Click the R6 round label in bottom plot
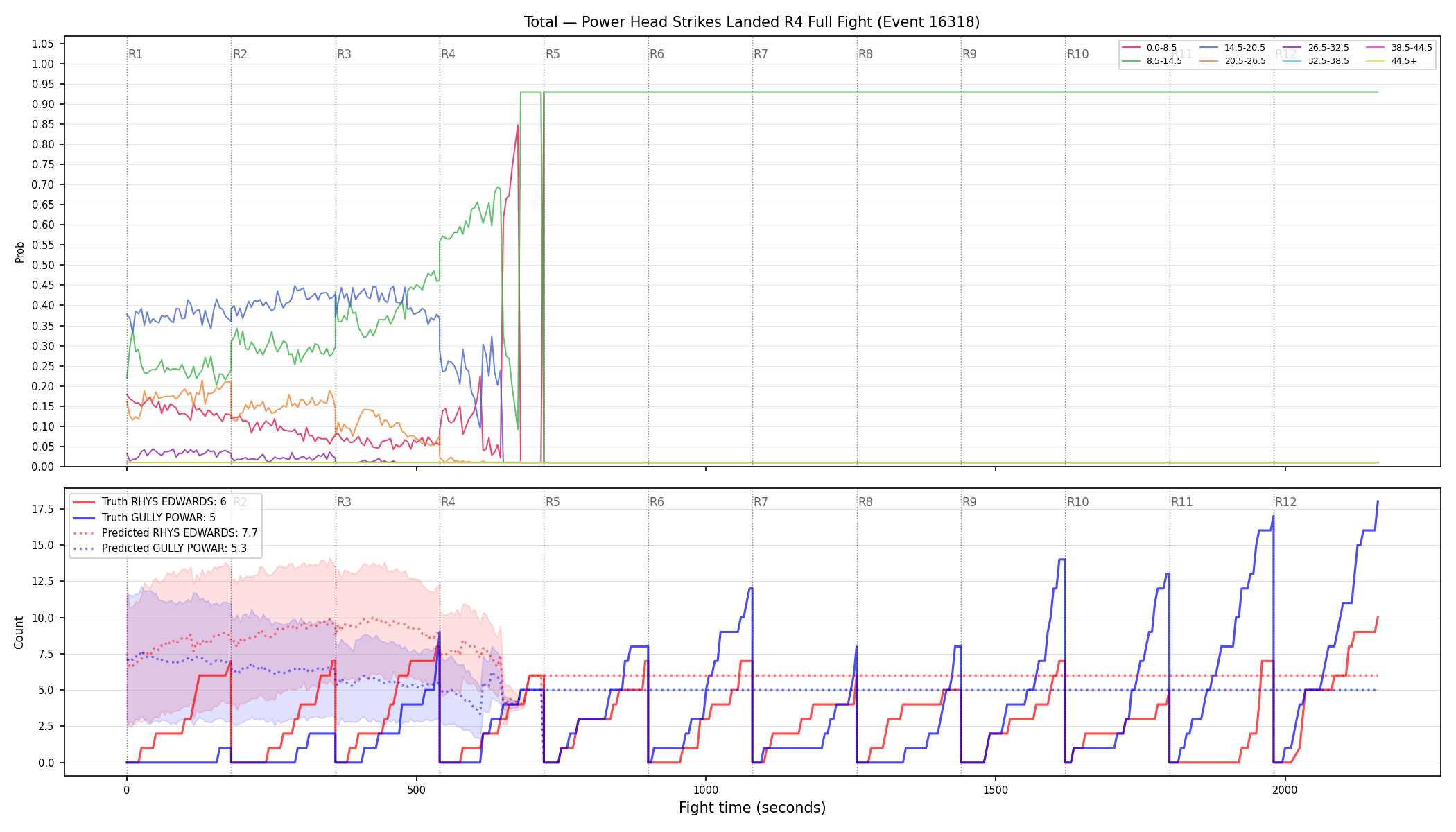1456x832 pixels. pos(657,502)
